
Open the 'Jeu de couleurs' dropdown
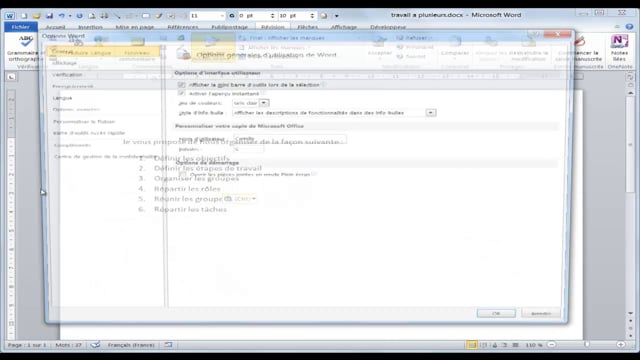click(264, 103)
